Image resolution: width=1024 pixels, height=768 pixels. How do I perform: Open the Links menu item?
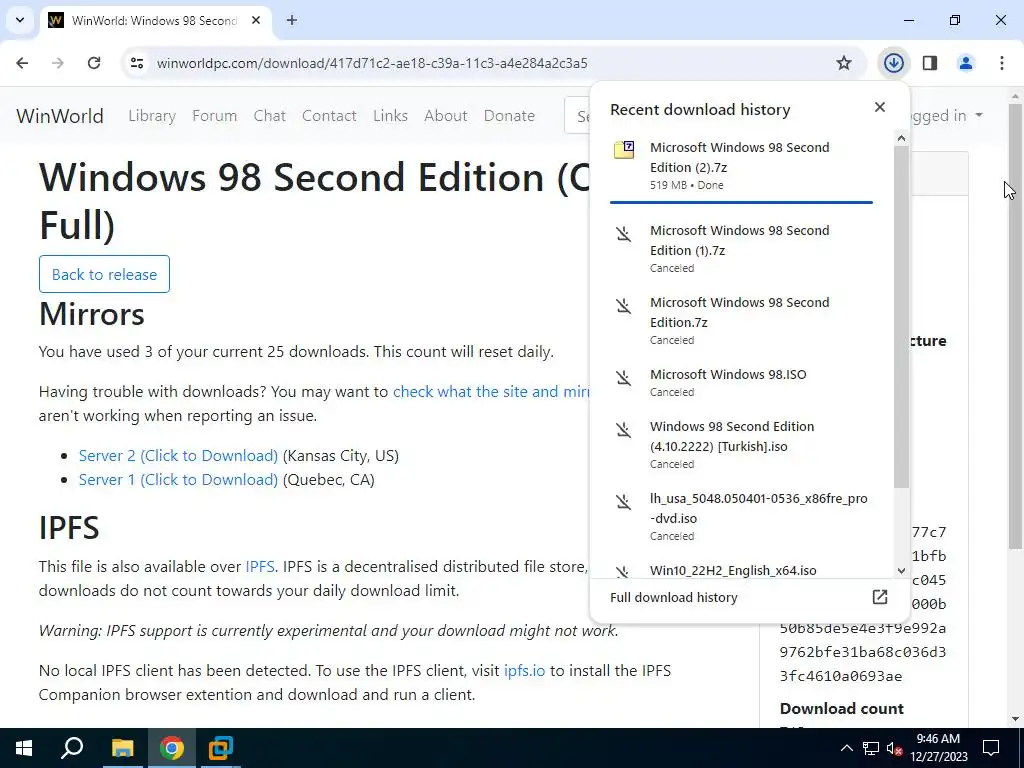[x=391, y=116]
